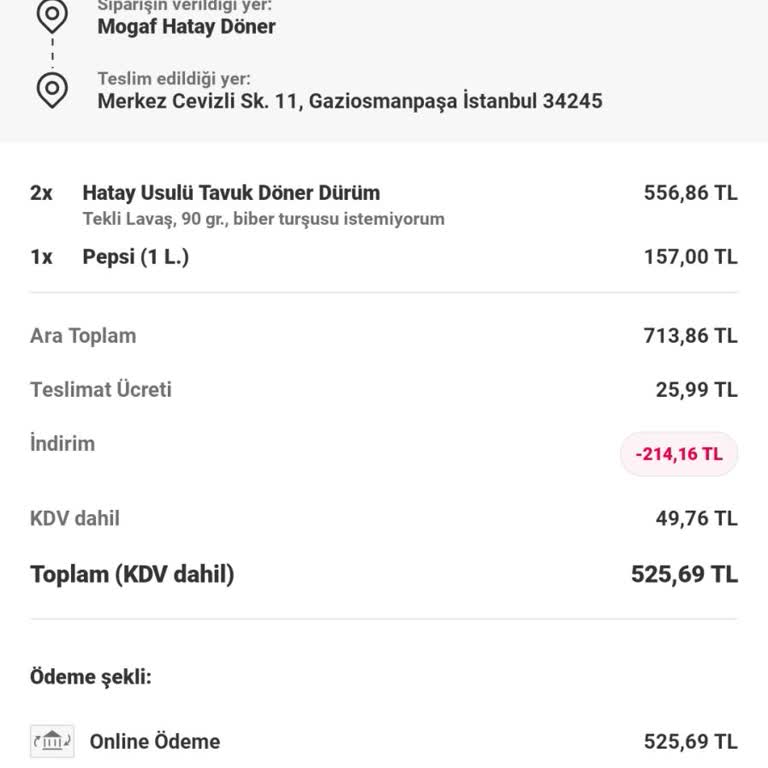Click the 49,76 TL KDV amount
Screen dimensions: 768x768
[696, 518]
